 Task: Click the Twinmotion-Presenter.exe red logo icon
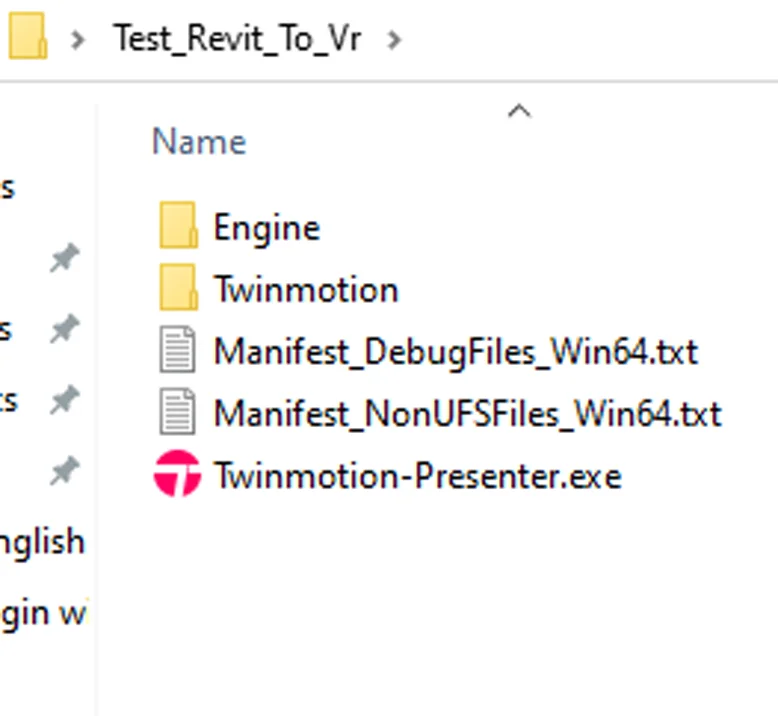pos(177,473)
